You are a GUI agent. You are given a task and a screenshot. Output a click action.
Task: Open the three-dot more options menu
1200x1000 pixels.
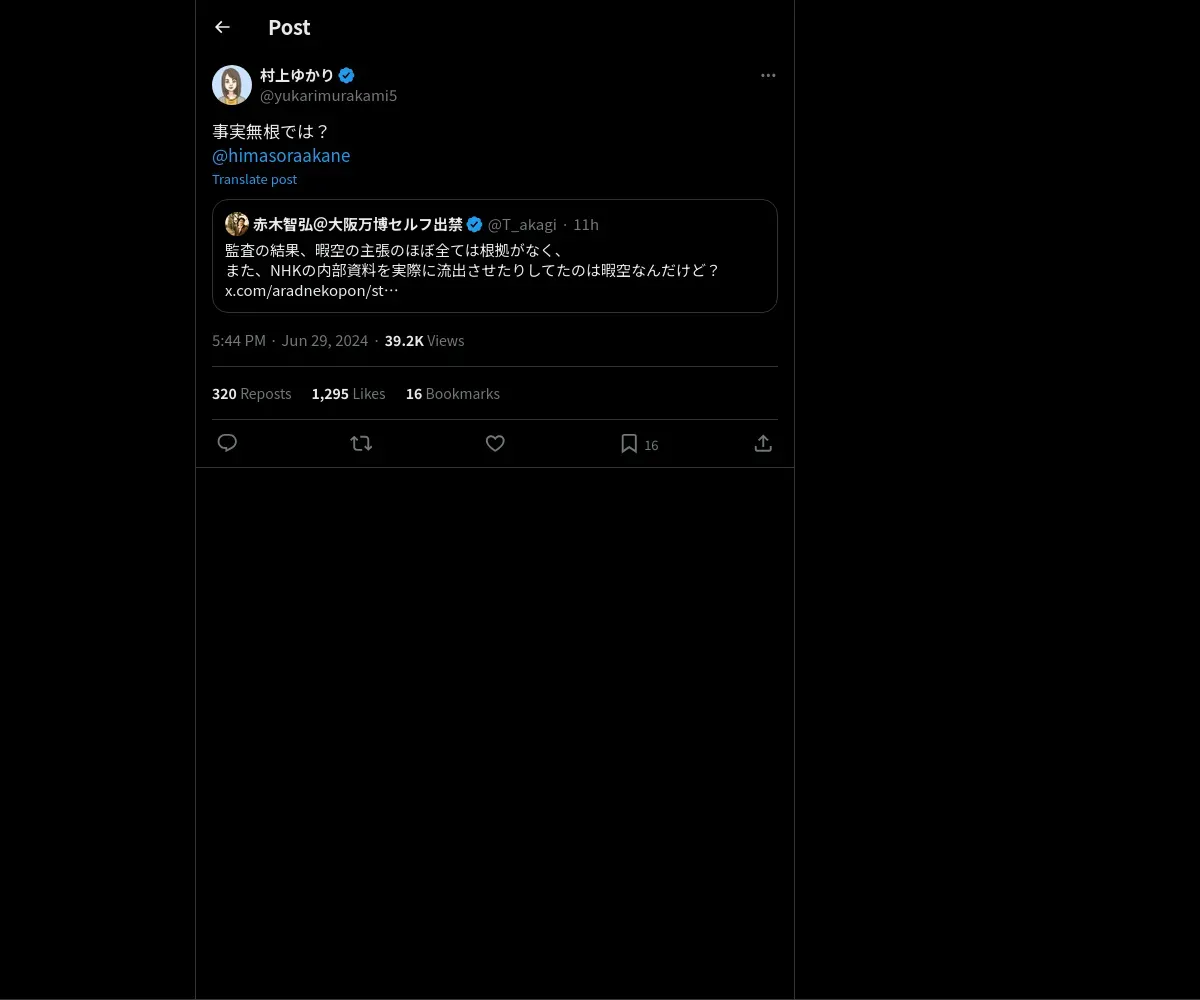(768, 75)
